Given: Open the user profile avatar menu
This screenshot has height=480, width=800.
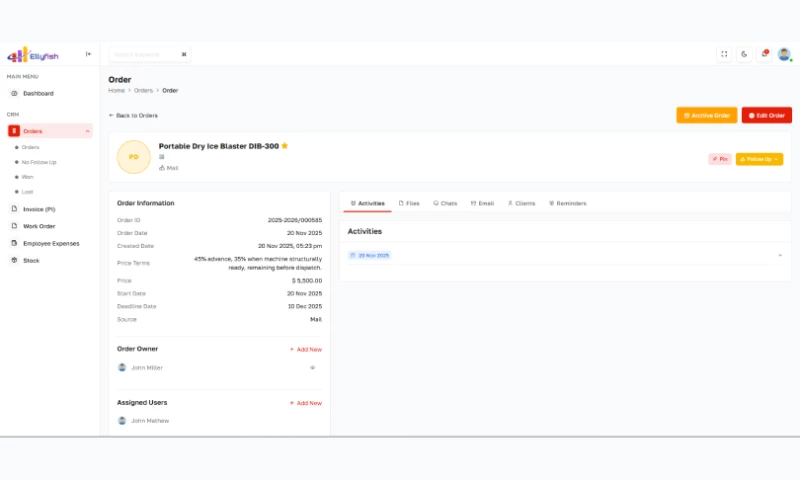Looking at the screenshot, I should [x=784, y=54].
